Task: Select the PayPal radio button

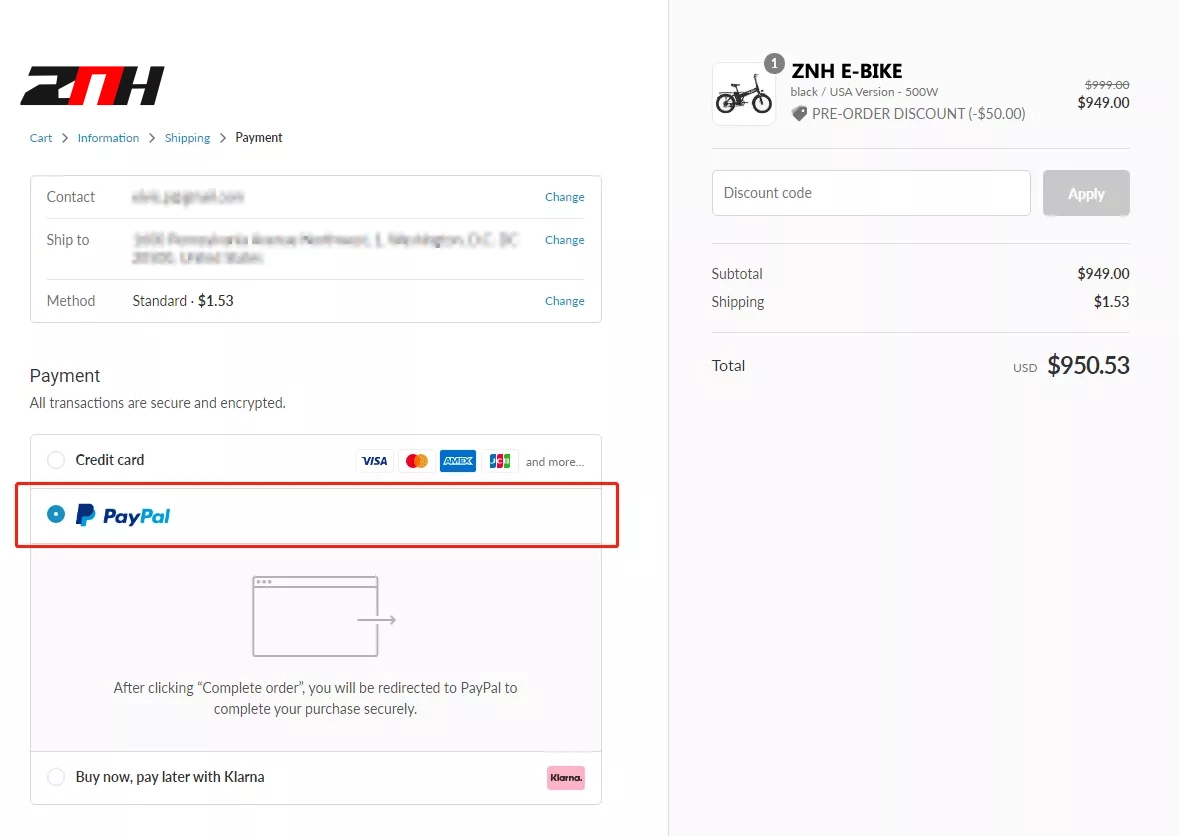Action: click(x=56, y=515)
